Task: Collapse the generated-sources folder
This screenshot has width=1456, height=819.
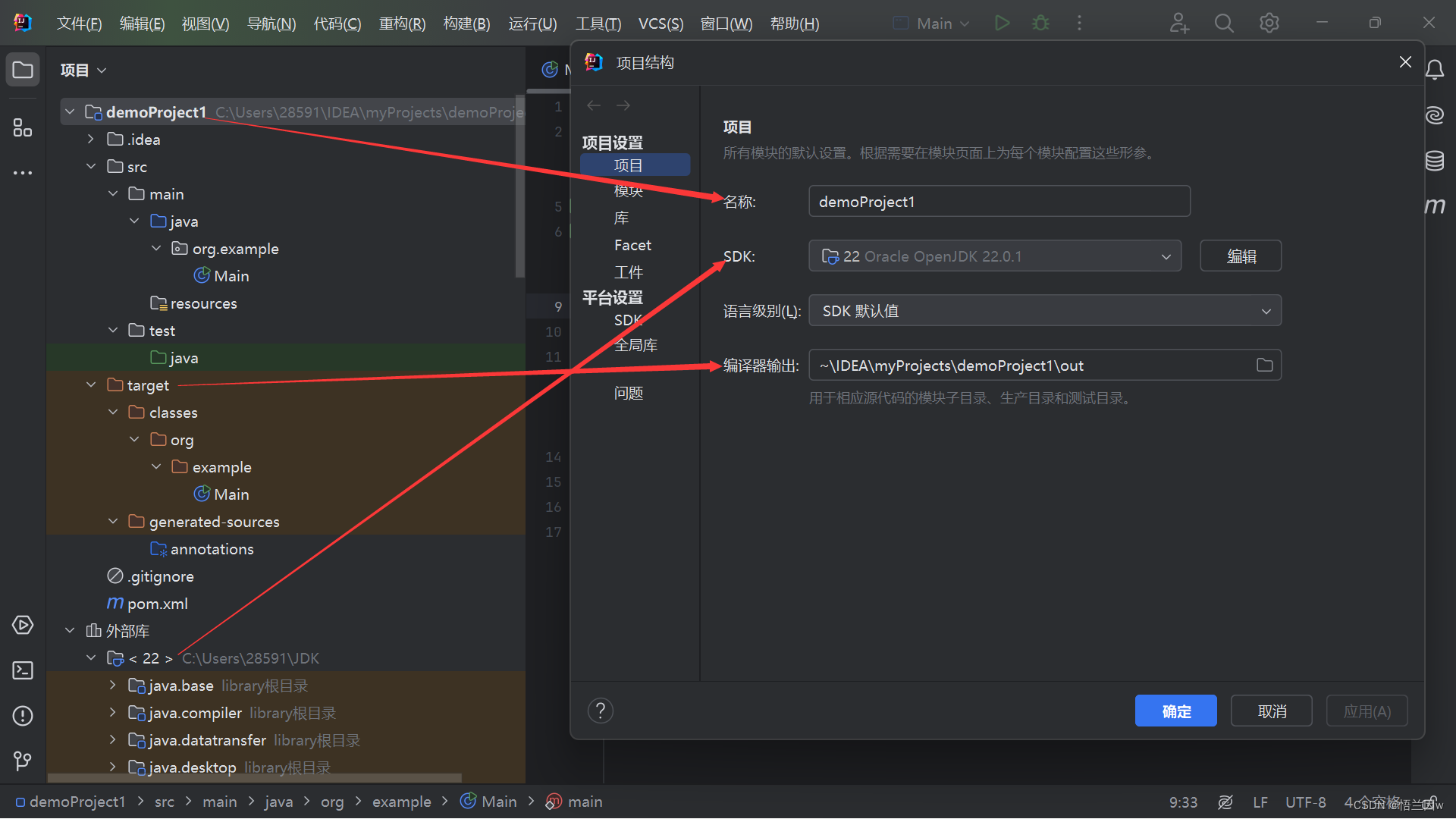Action: coord(113,522)
